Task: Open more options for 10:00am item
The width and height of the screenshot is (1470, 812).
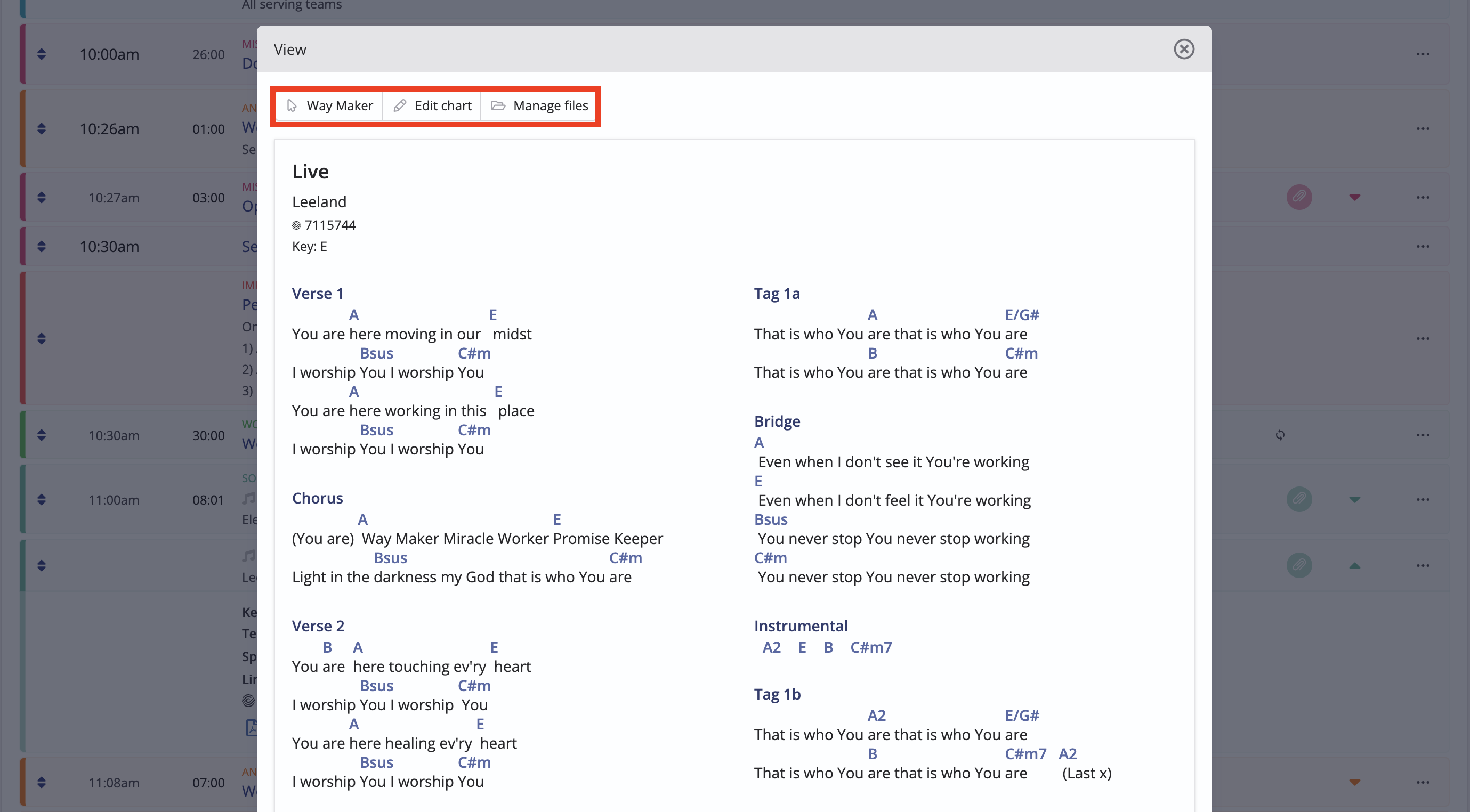Action: (x=1422, y=54)
